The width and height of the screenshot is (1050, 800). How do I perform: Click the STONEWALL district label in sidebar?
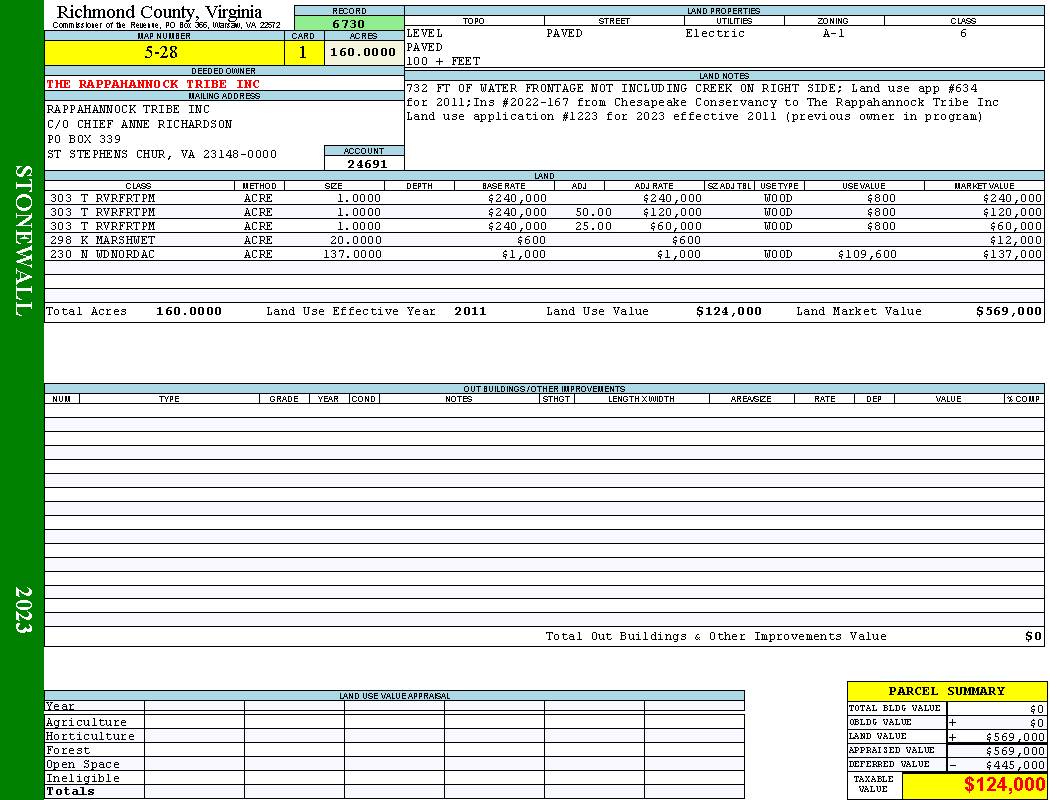point(22,241)
